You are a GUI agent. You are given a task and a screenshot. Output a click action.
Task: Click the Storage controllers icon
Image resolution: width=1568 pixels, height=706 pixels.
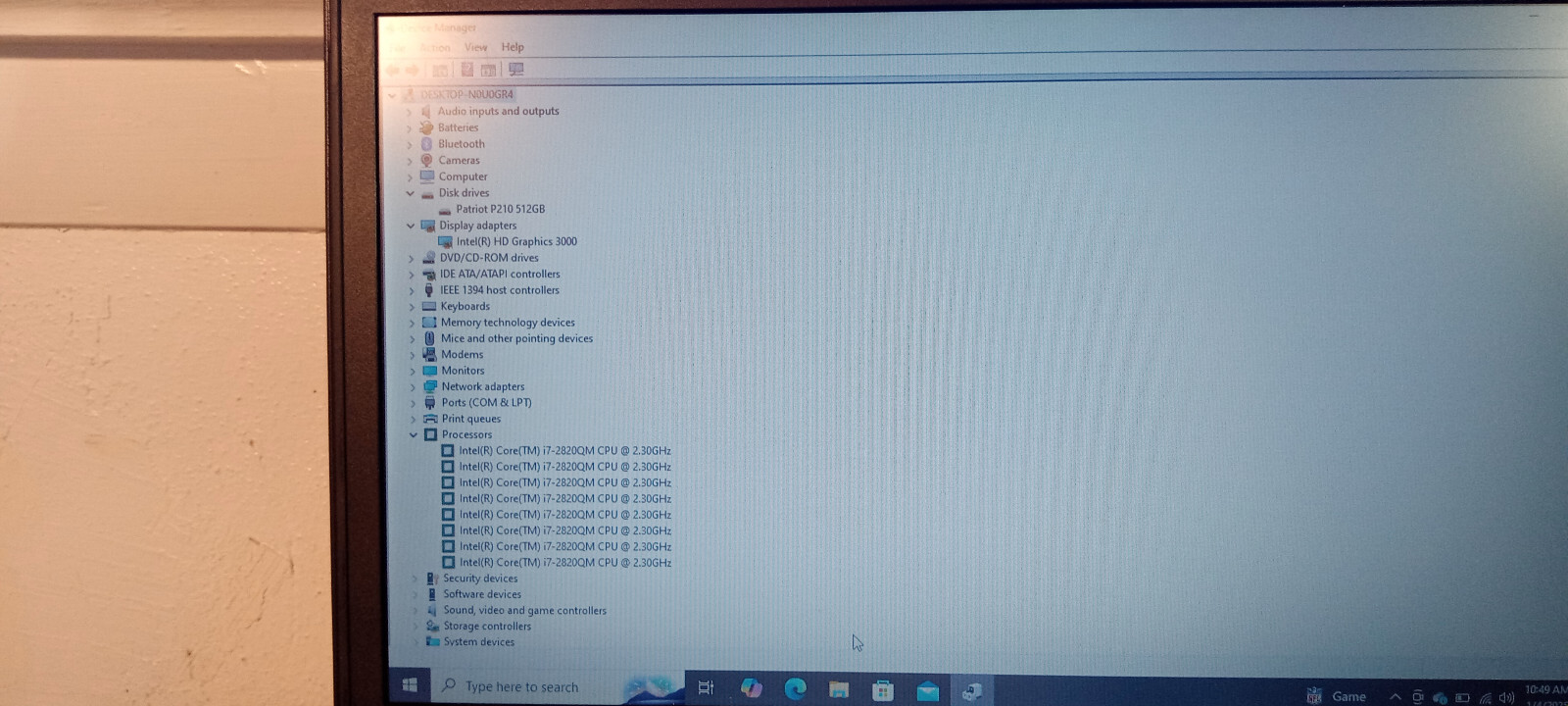[432, 626]
